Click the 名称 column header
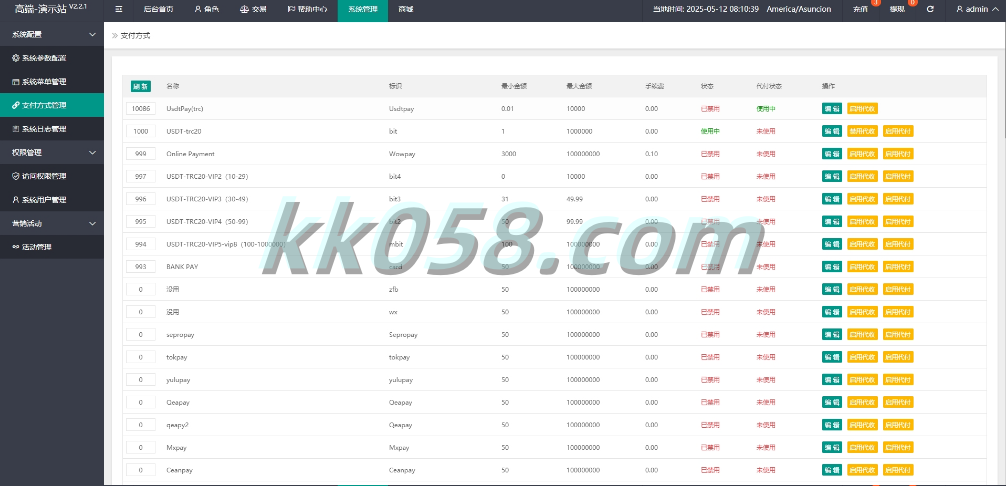1006x486 pixels. [173, 86]
